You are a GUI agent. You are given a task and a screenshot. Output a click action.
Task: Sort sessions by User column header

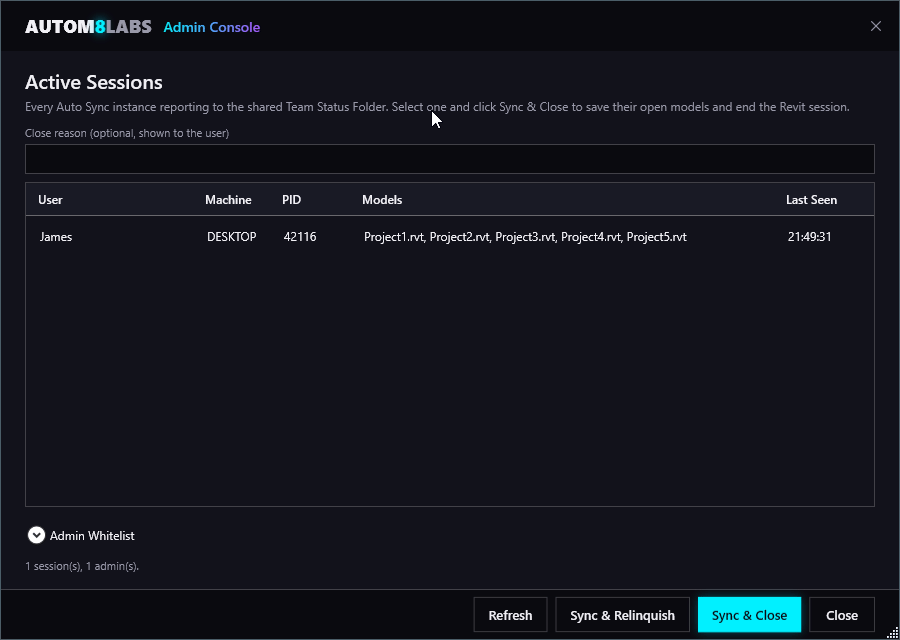[51, 200]
